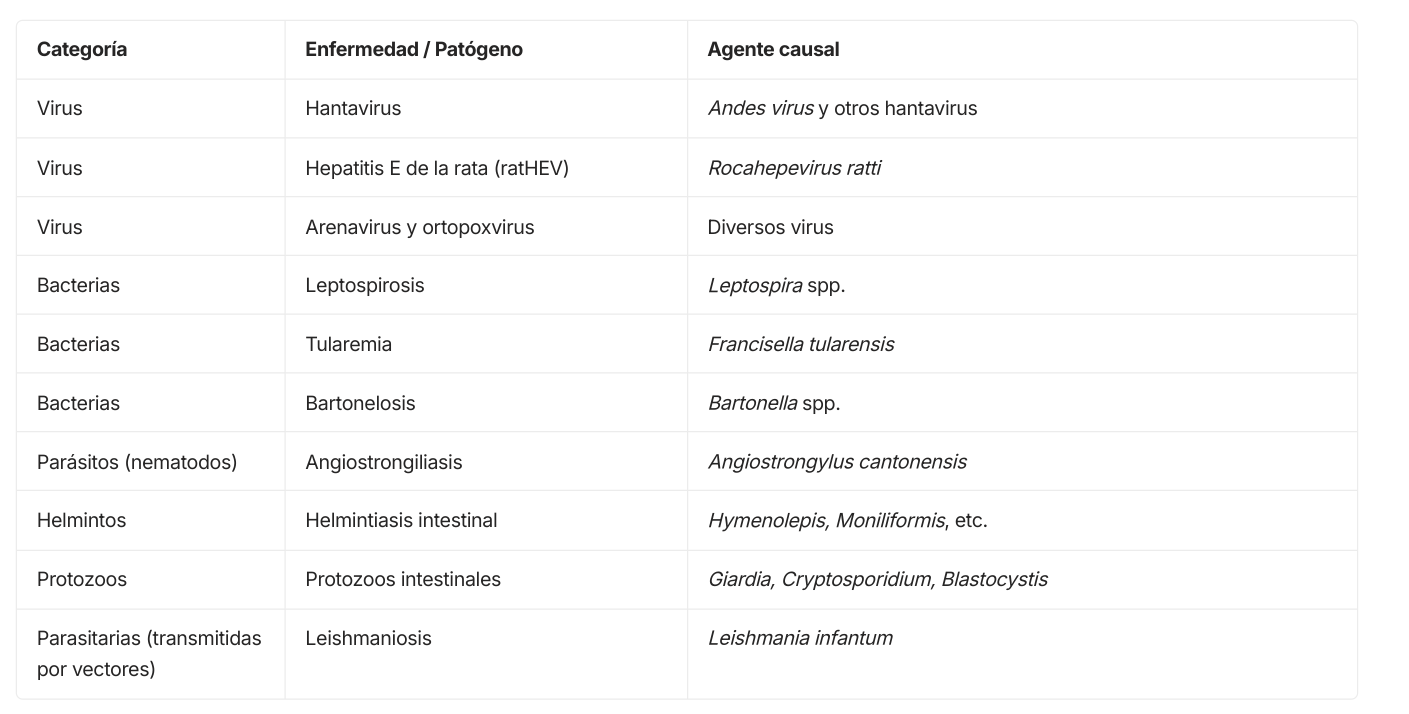Viewport: 1409px width, 714px height.
Task: Click the Andes virus agent text
Action: click(761, 108)
